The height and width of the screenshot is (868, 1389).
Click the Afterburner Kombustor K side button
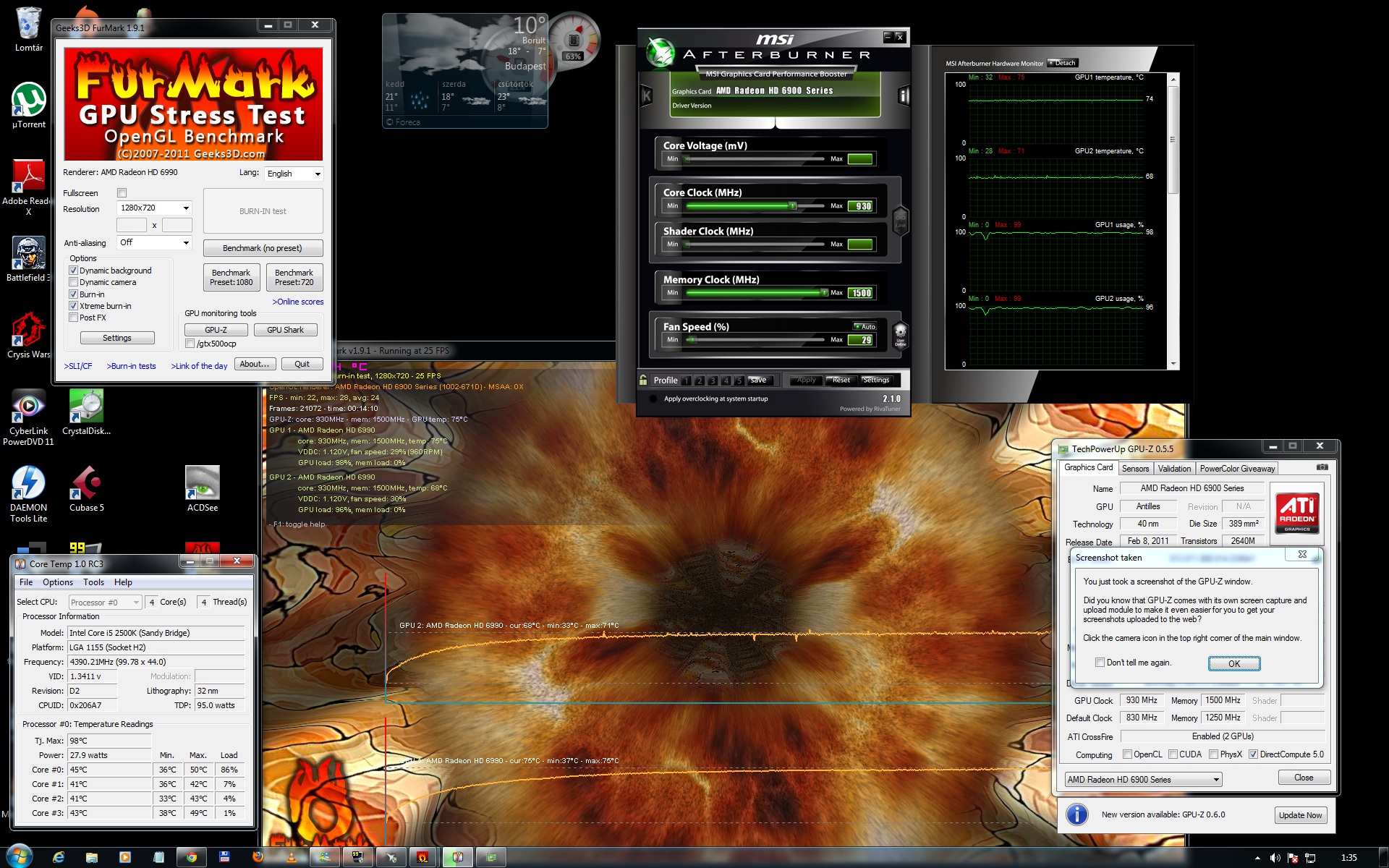click(647, 95)
